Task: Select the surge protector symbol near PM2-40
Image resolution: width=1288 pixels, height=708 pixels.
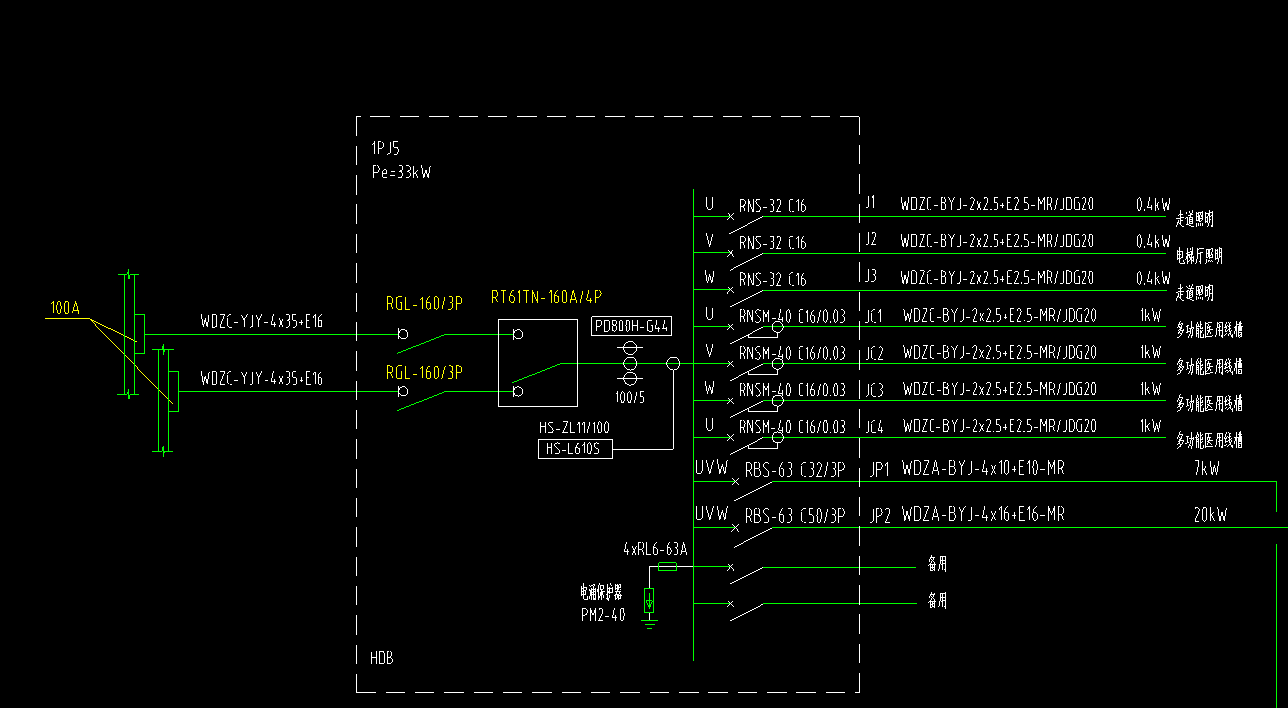Action: [650, 600]
